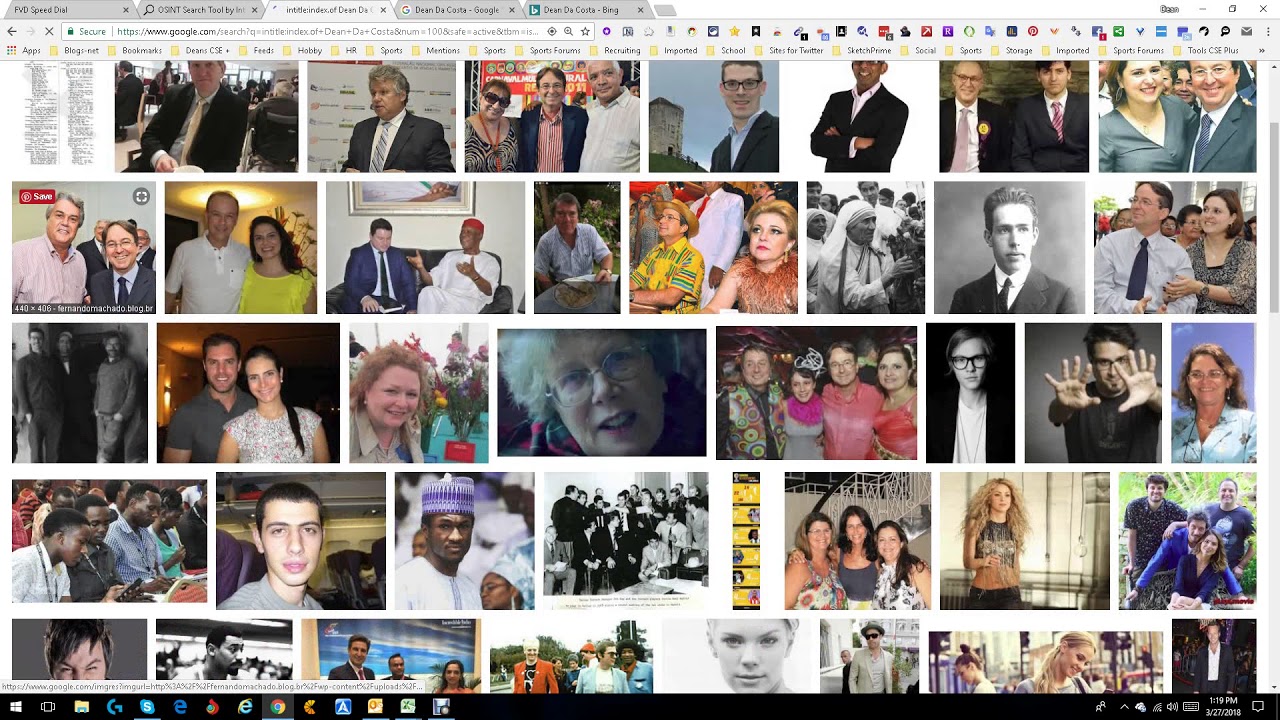This screenshot has width=1280, height=720.
Task: Open the Chrome profile button labeled Dean
Action: click(1169, 9)
